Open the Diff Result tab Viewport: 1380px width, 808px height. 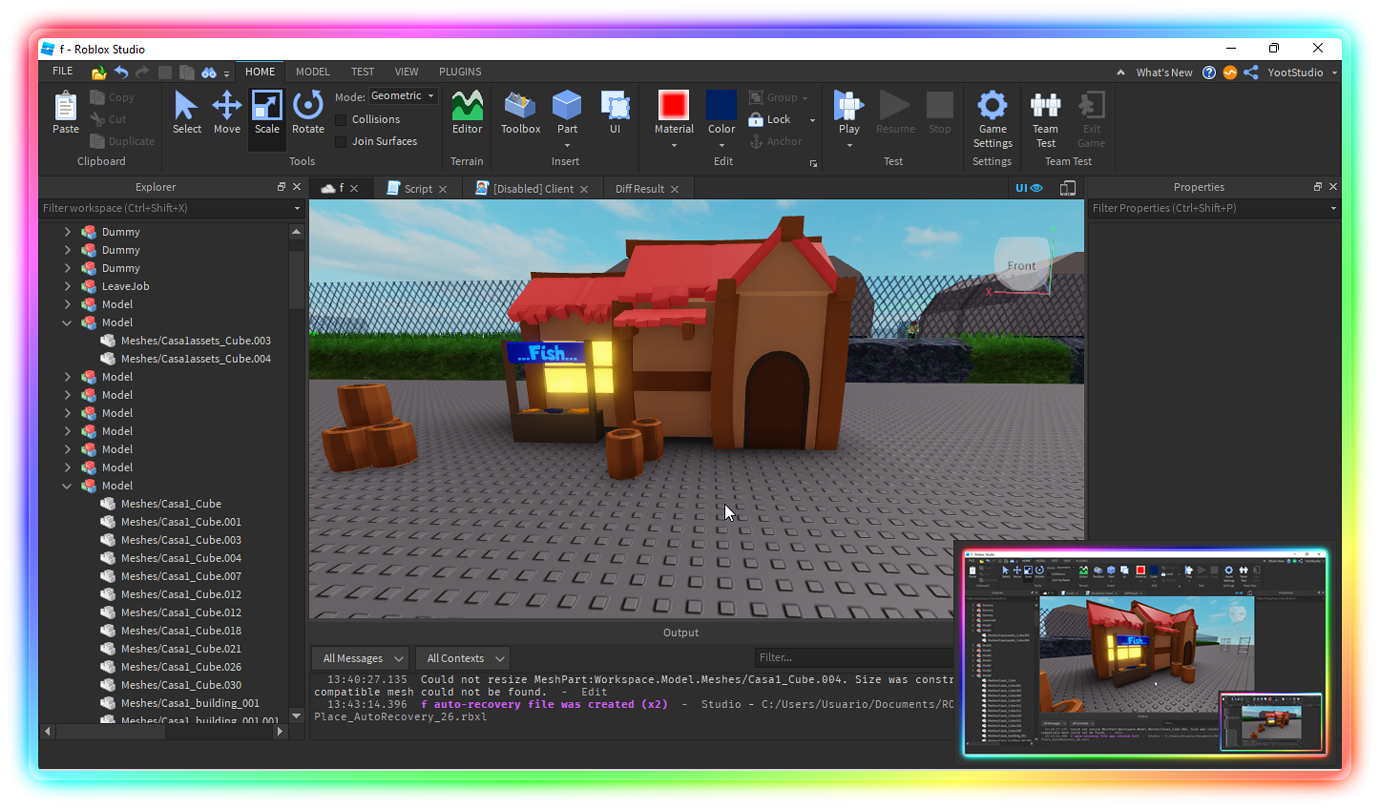point(641,188)
